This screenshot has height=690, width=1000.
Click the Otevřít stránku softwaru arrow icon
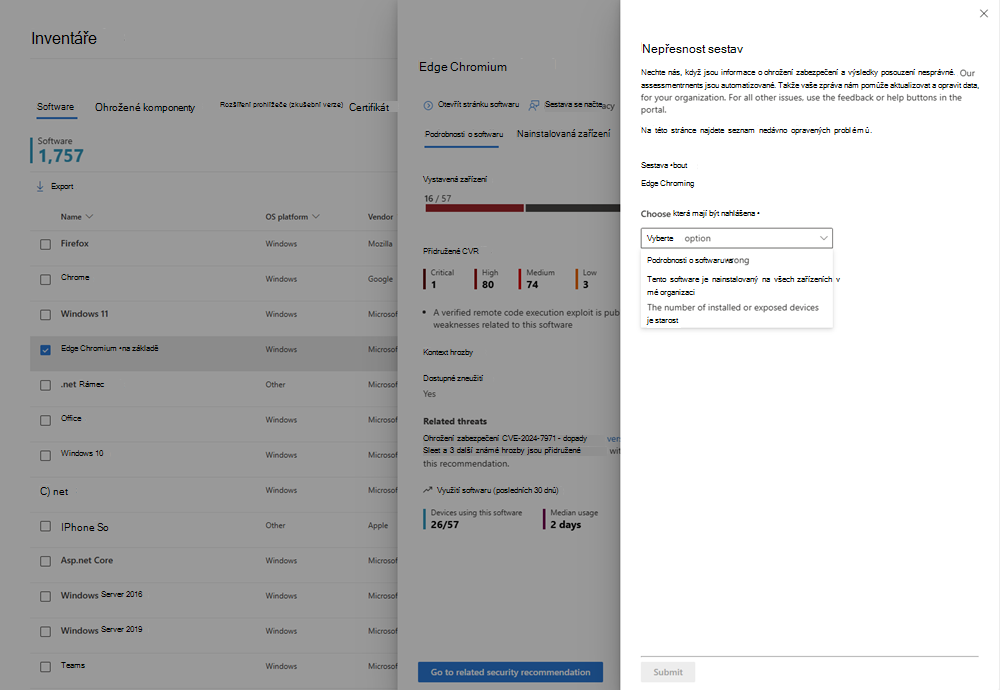(428, 105)
